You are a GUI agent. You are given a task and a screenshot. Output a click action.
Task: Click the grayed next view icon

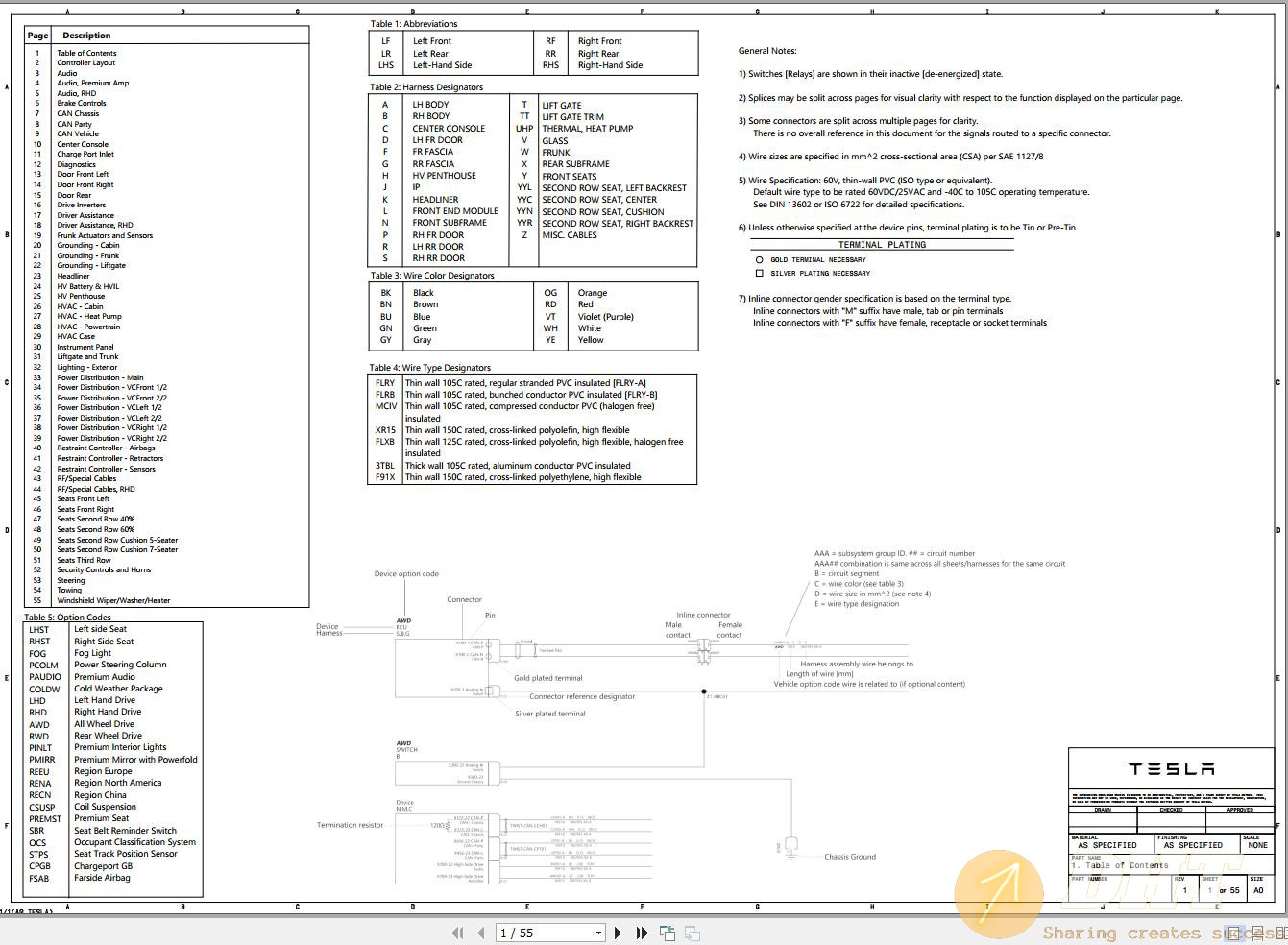point(692,933)
